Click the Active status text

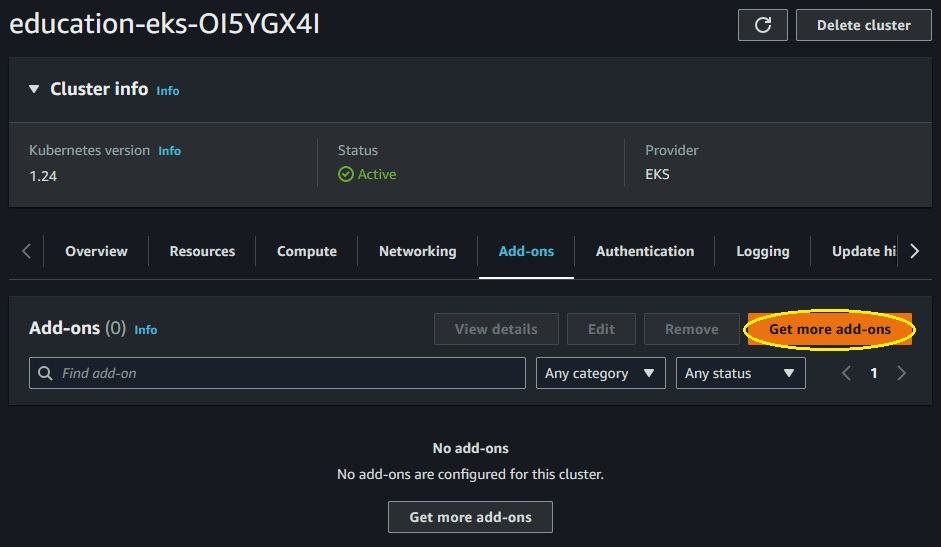(377, 174)
